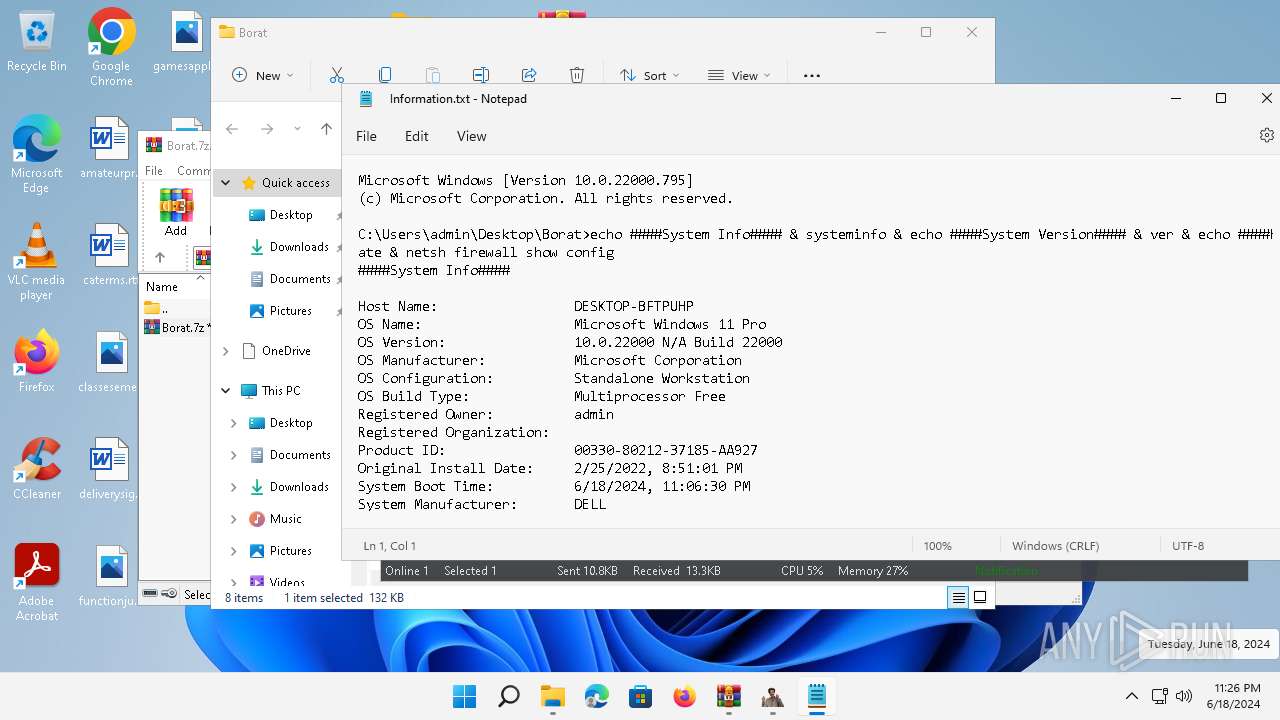This screenshot has height=720, width=1280.
Task: Collapse the This PC tree node
Action: pyautogui.click(x=226, y=391)
